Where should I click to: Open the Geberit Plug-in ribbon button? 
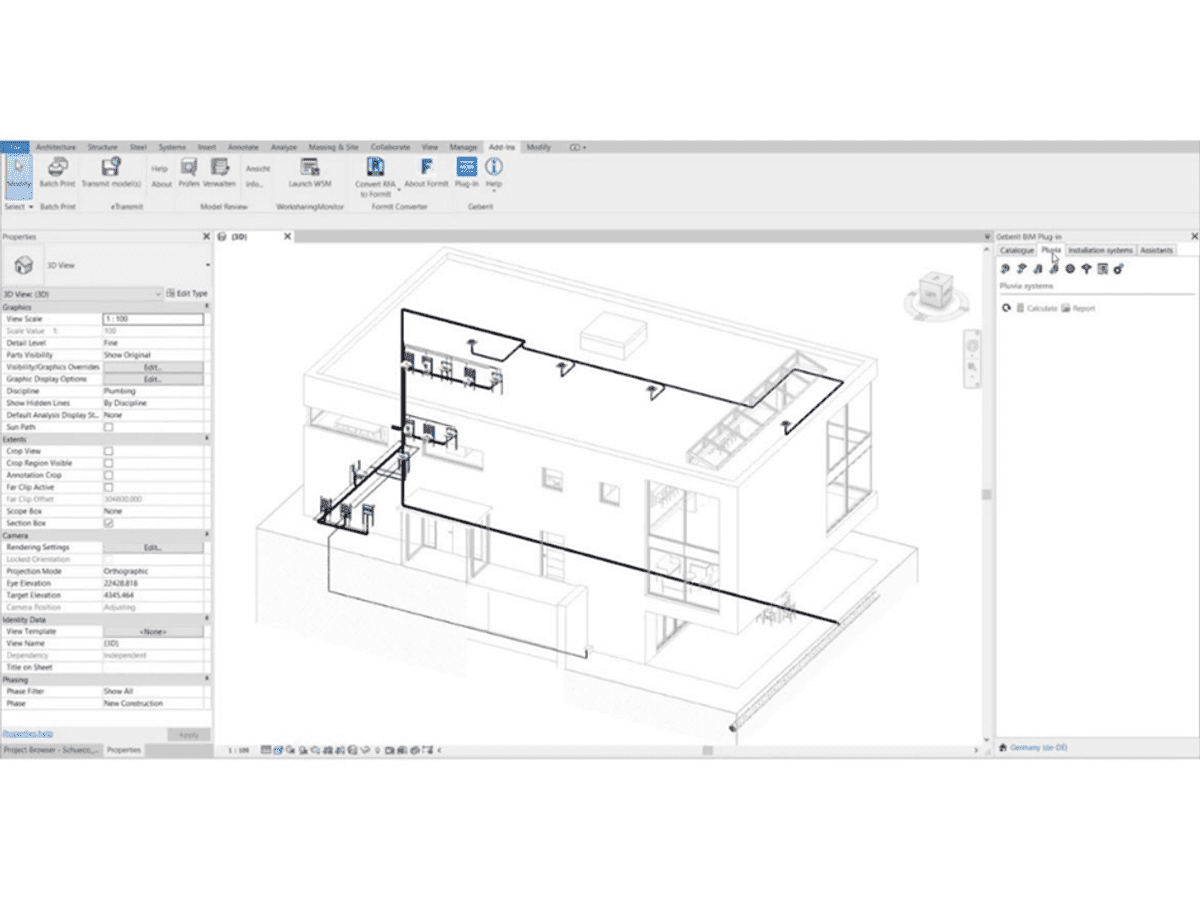tap(466, 169)
